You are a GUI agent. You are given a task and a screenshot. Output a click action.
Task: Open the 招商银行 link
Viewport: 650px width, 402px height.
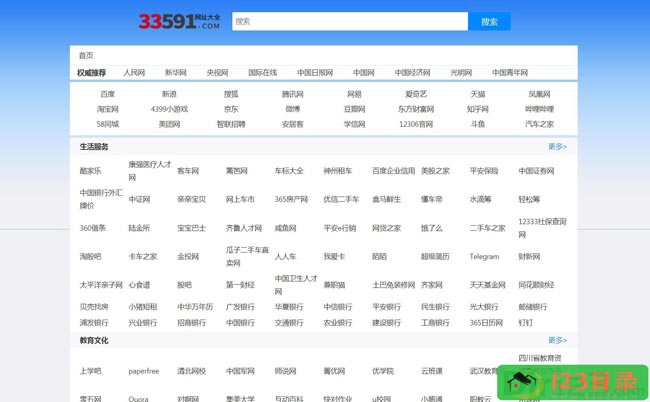pos(192,322)
